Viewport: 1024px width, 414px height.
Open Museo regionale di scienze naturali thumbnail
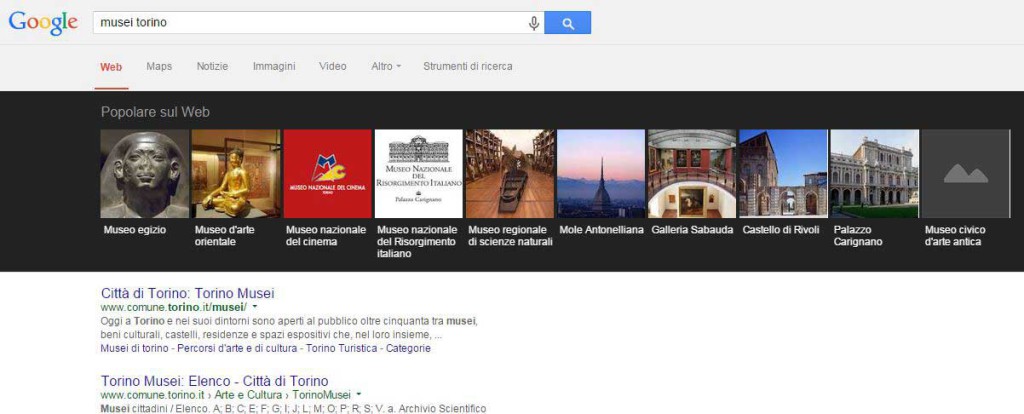510,174
